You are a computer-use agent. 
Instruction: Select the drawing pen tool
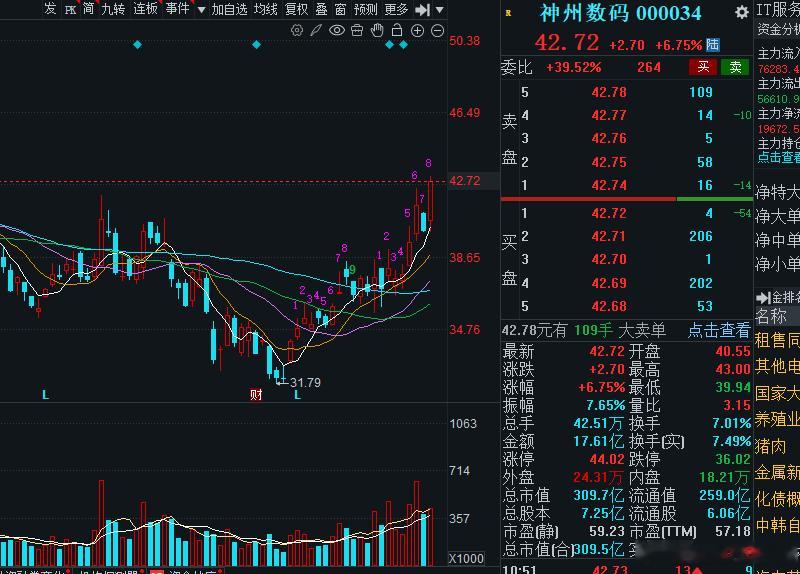(316, 31)
